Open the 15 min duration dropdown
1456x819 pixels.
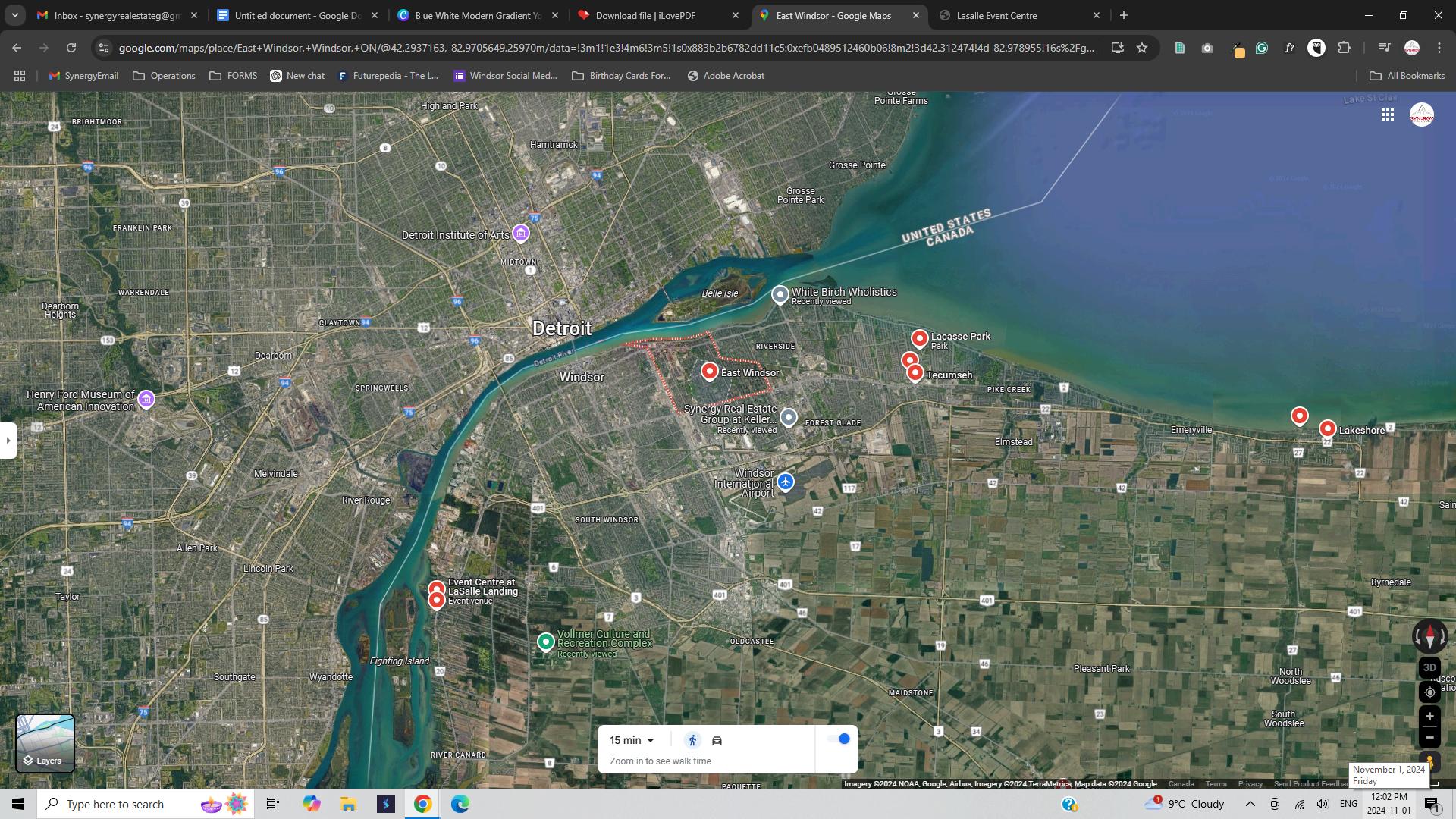click(x=632, y=740)
